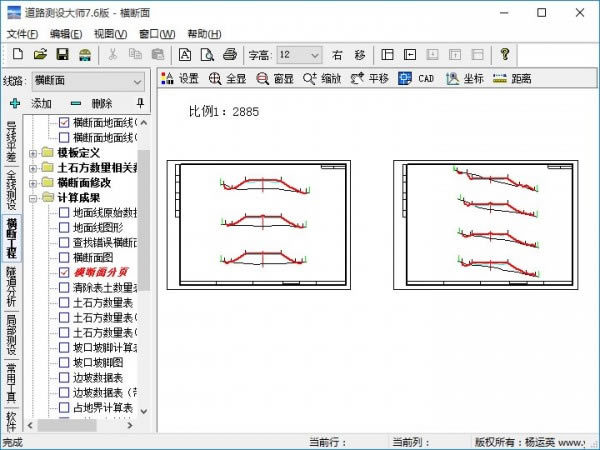The image size is (600, 450).
Task: Click the 删除 delete button
Action: 91,103
